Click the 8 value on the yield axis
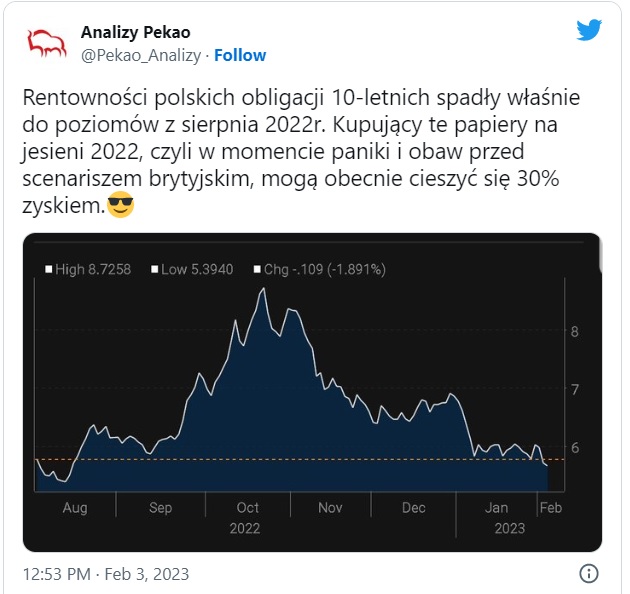Image resolution: width=630 pixels, height=594 pixels. tap(575, 331)
